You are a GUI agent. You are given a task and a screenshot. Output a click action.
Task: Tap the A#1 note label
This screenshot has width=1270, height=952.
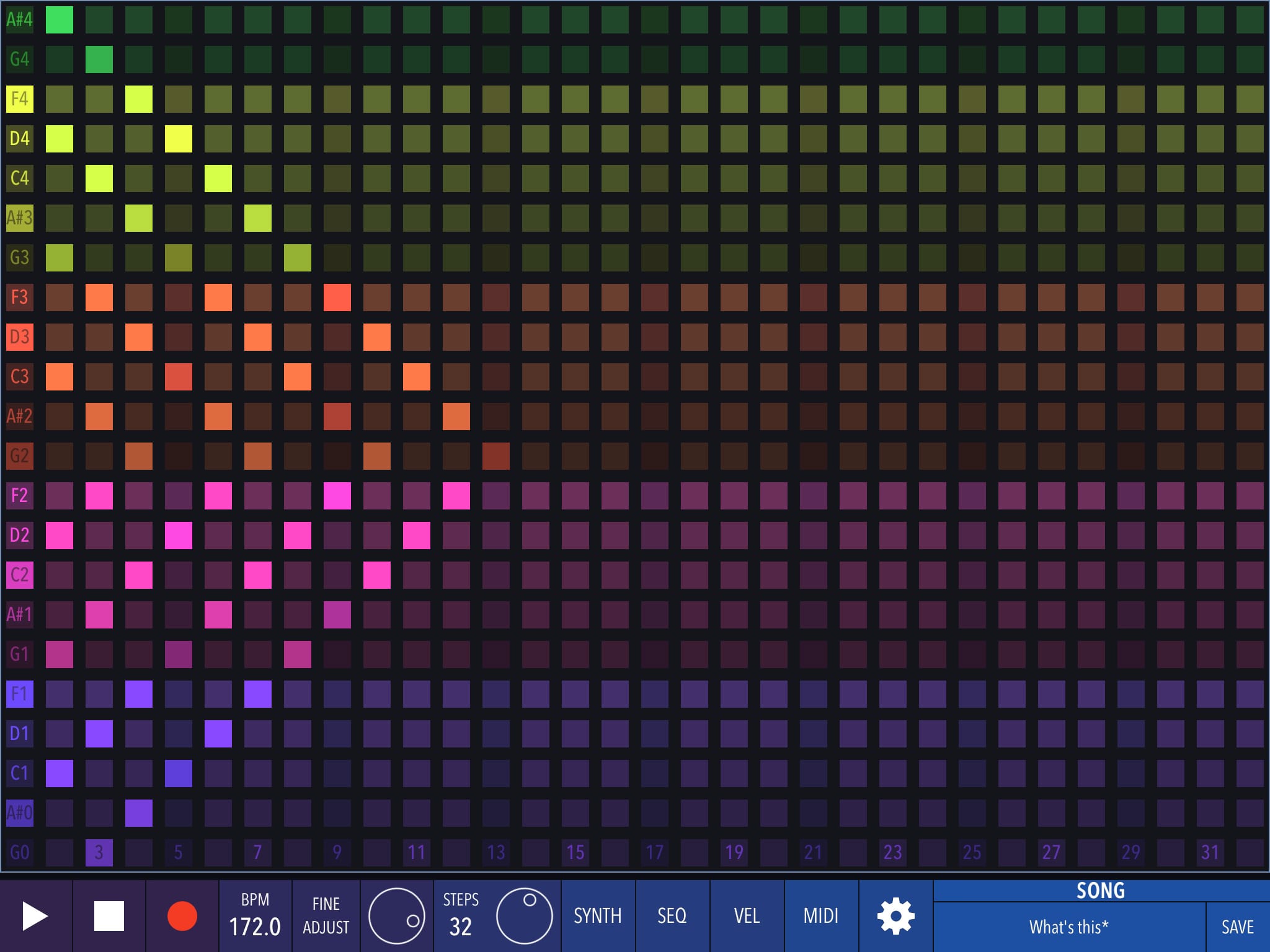(x=20, y=615)
